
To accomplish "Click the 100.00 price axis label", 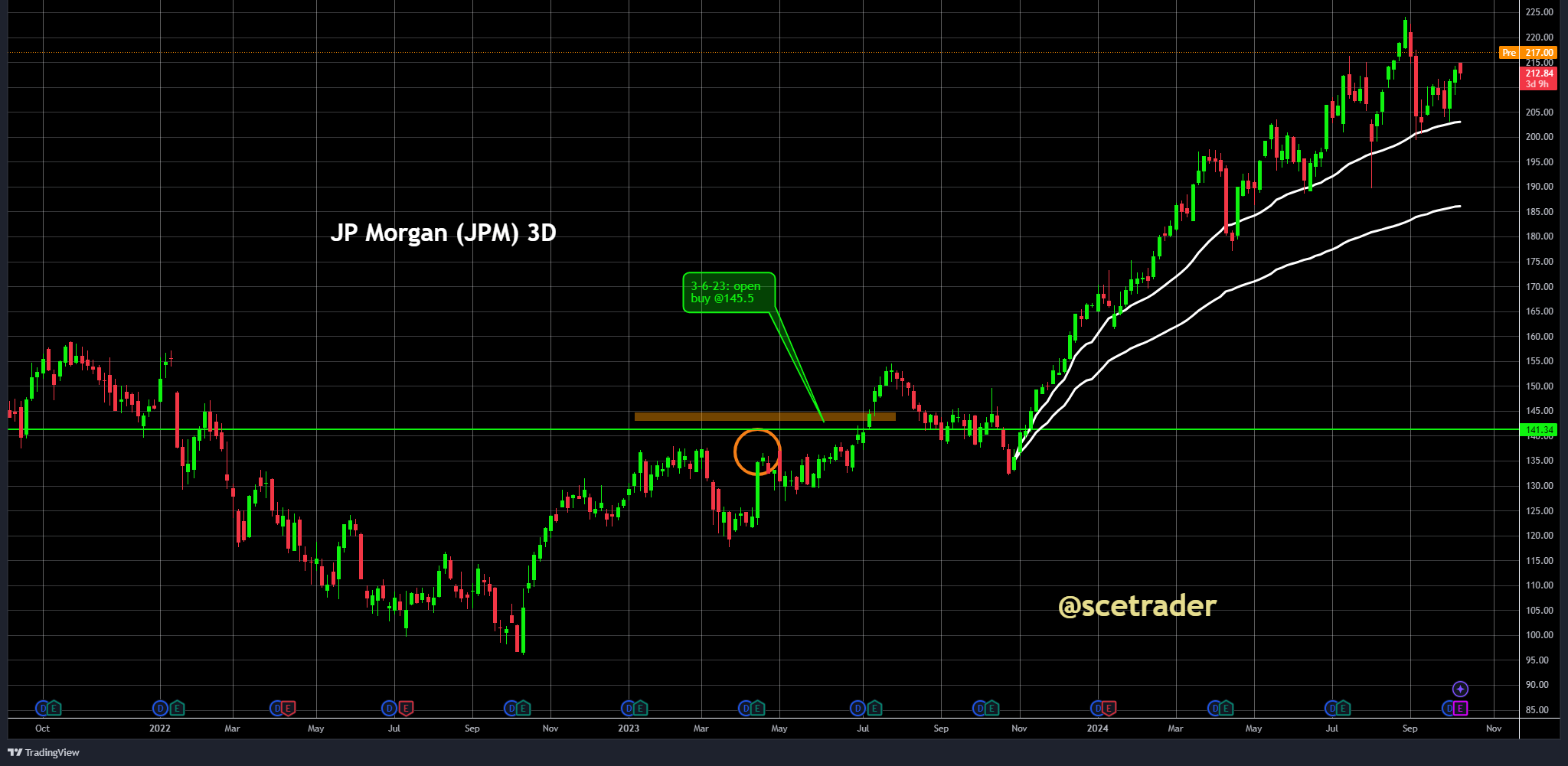I will (1540, 635).
